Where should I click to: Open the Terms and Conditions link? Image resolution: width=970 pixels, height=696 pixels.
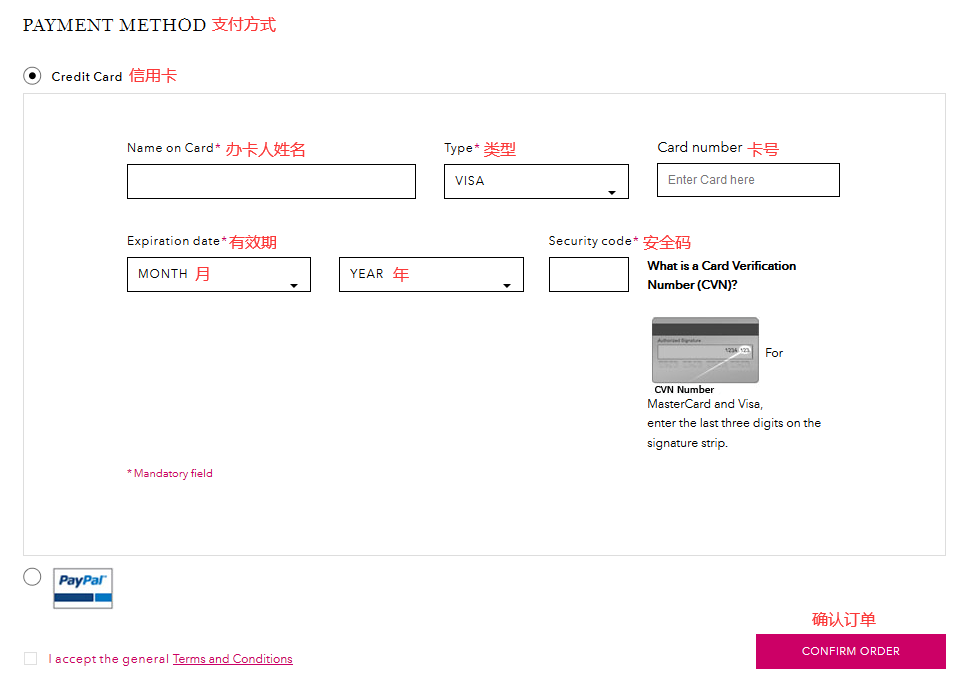click(x=233, y=659)
